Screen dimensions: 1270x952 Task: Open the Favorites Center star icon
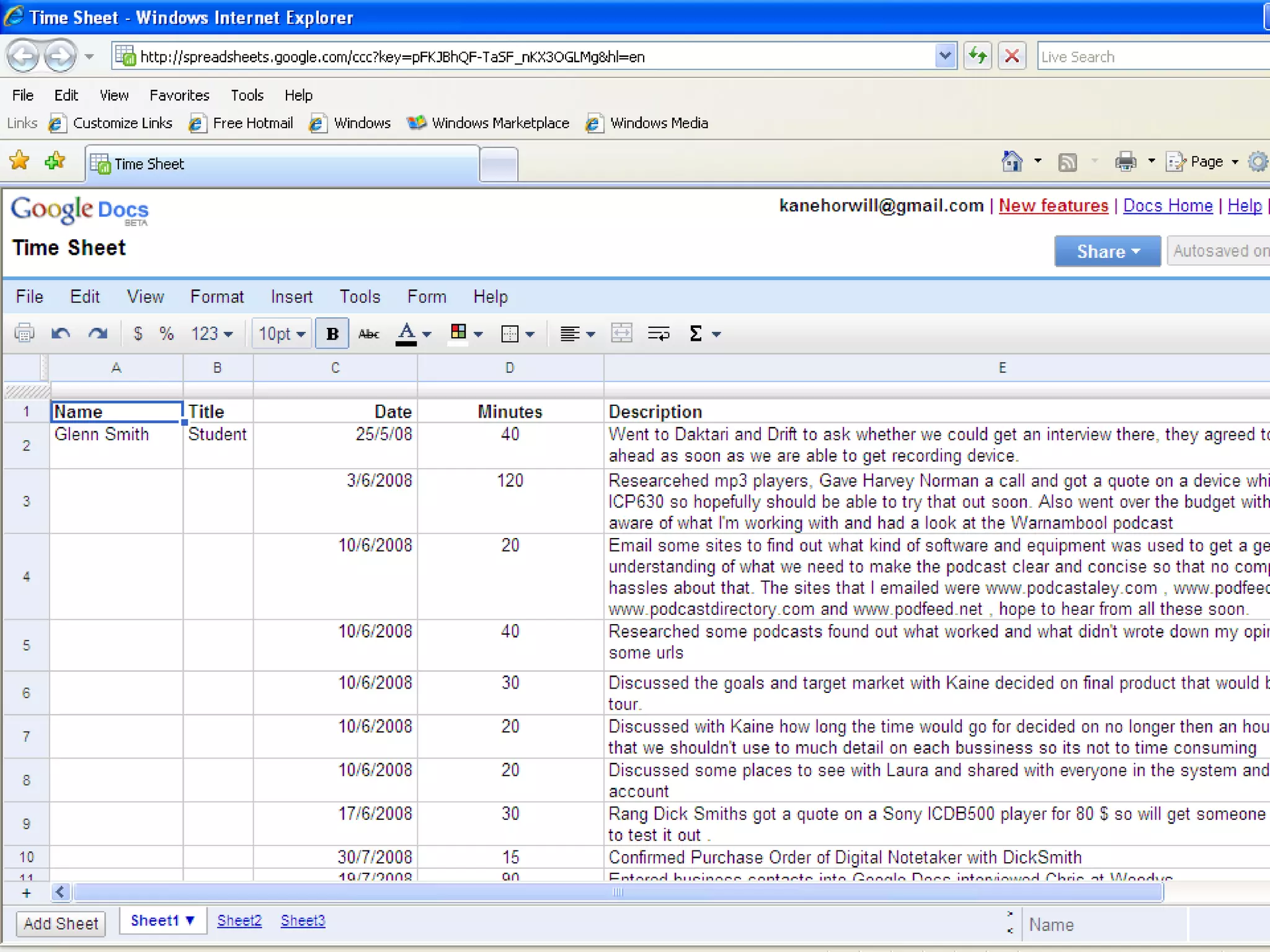20,161
